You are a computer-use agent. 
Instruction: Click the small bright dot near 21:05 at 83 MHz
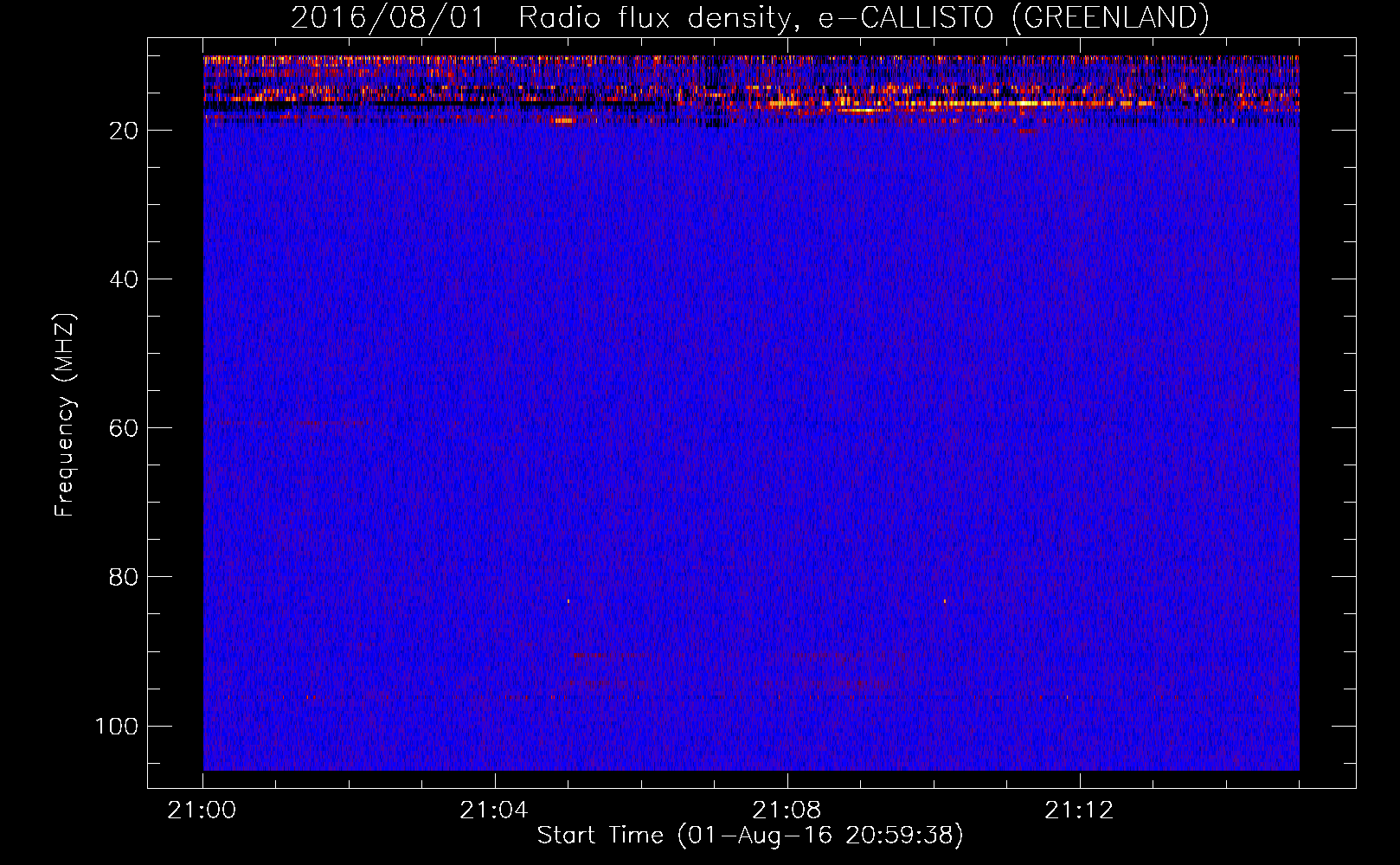pyautogui.click(x=568, y=600)
